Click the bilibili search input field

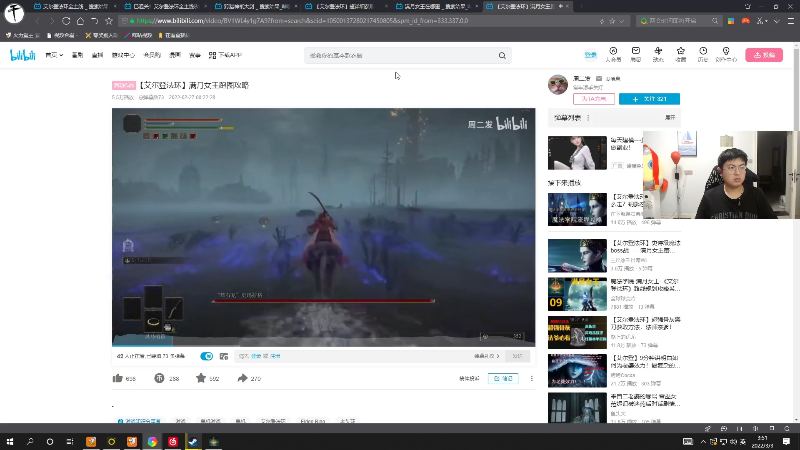(401, 56)
